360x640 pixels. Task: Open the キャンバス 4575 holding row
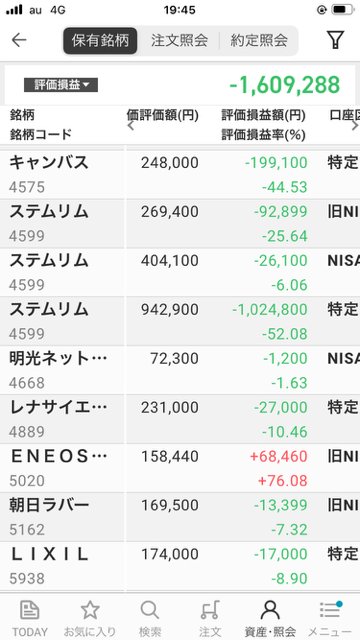(180, 175)
